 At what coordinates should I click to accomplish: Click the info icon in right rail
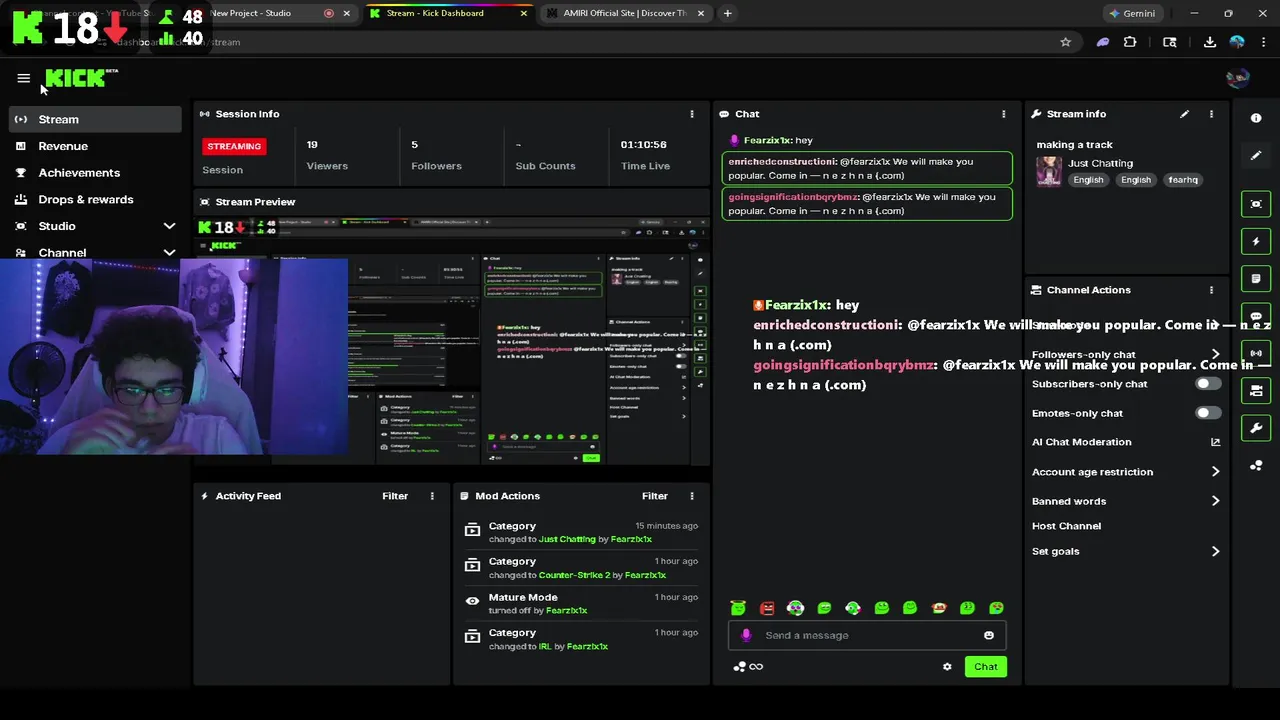(x=1256, y=118)
